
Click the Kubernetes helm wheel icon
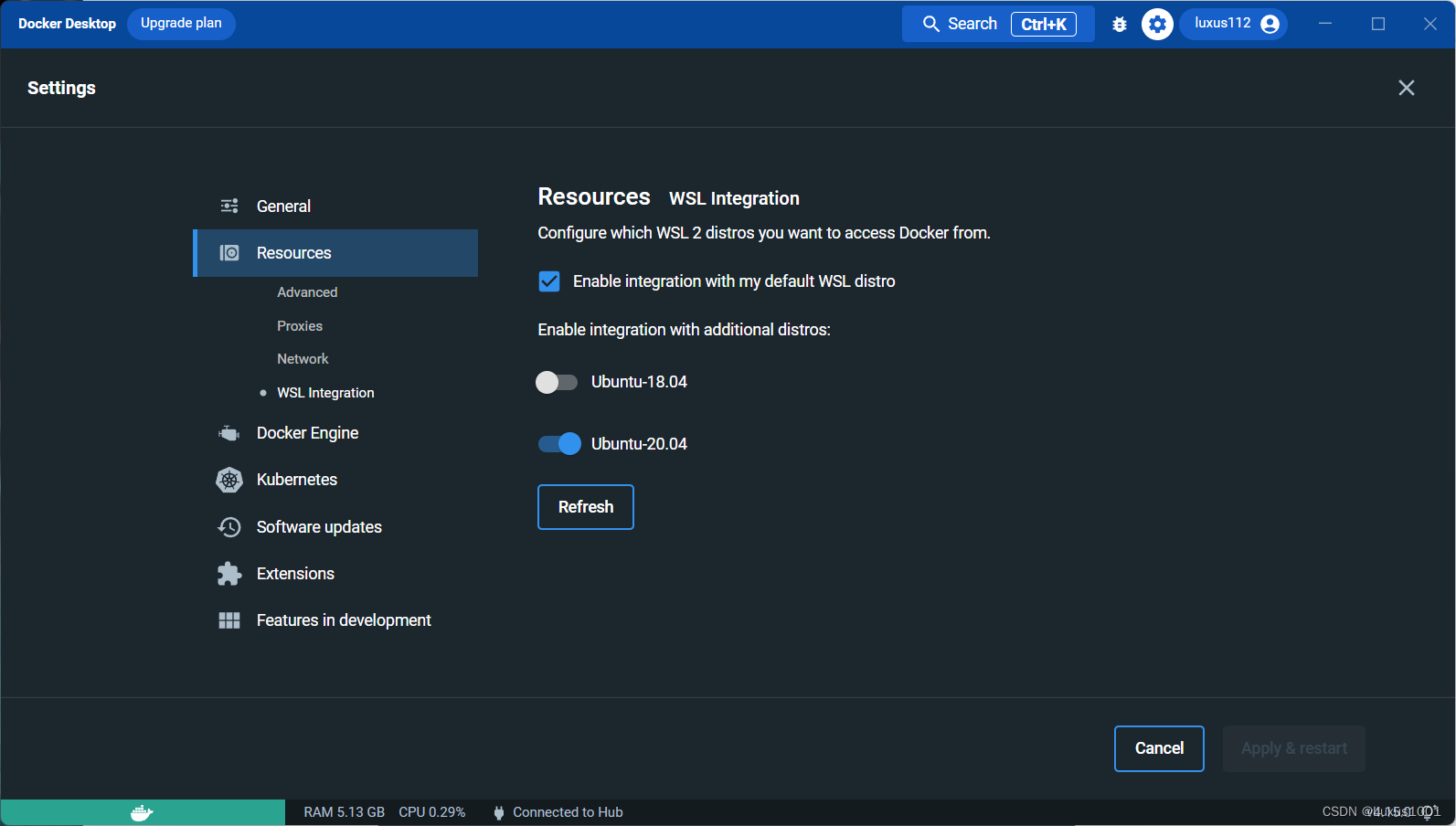(229, 480)
